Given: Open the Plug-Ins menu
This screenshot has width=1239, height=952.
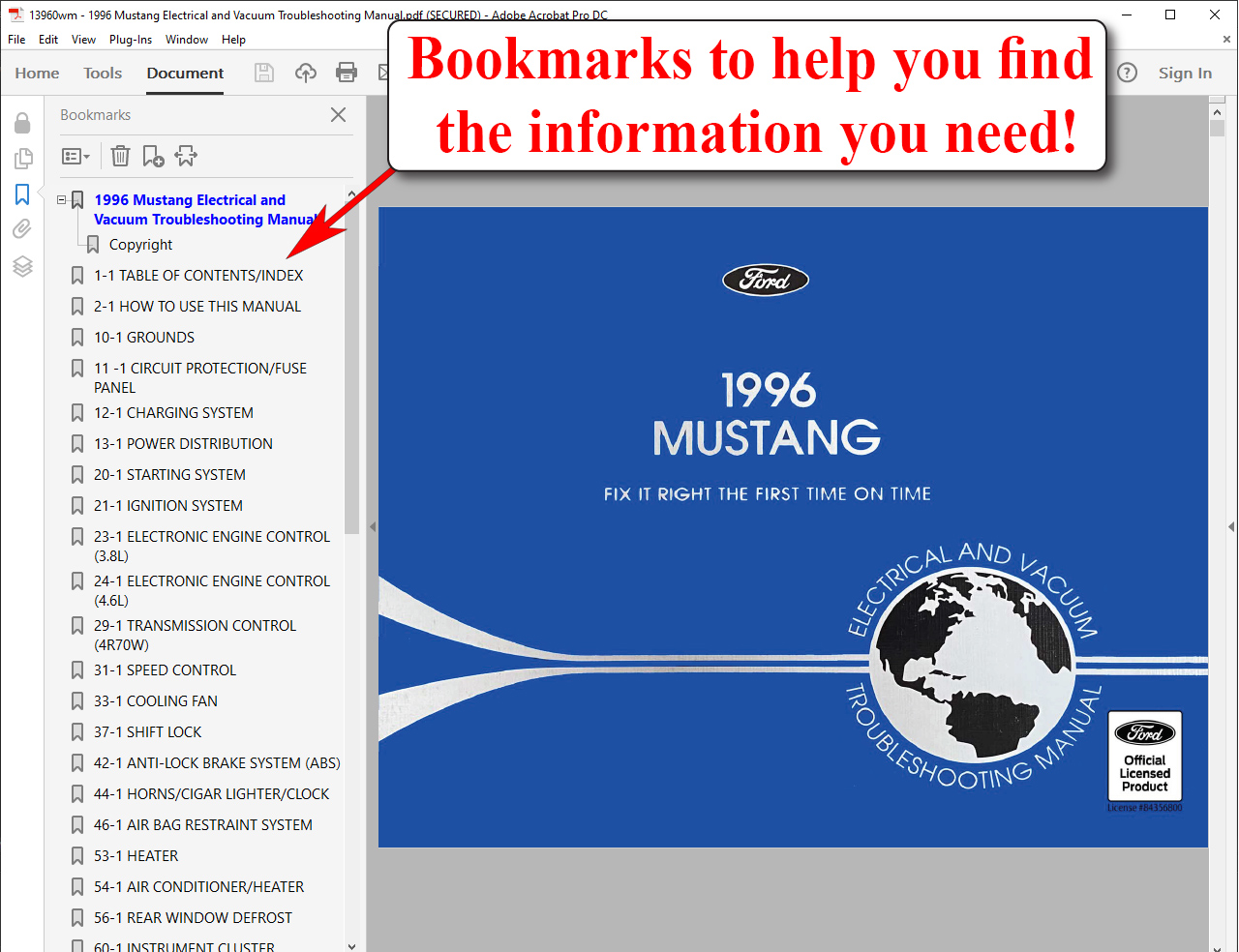Looking at the screenshot, I should [x=131, y=40].
